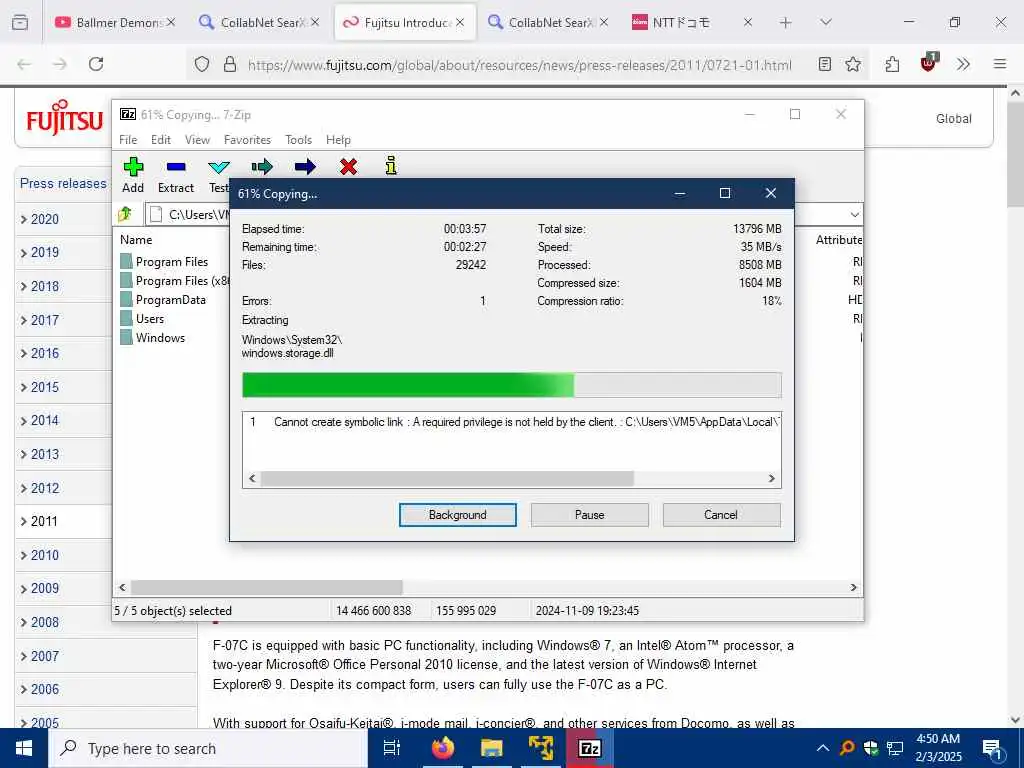This screenshot has width=1024, height=768.
Task: Click the up-folder icon beside the path box
Action: pos(125,214)
